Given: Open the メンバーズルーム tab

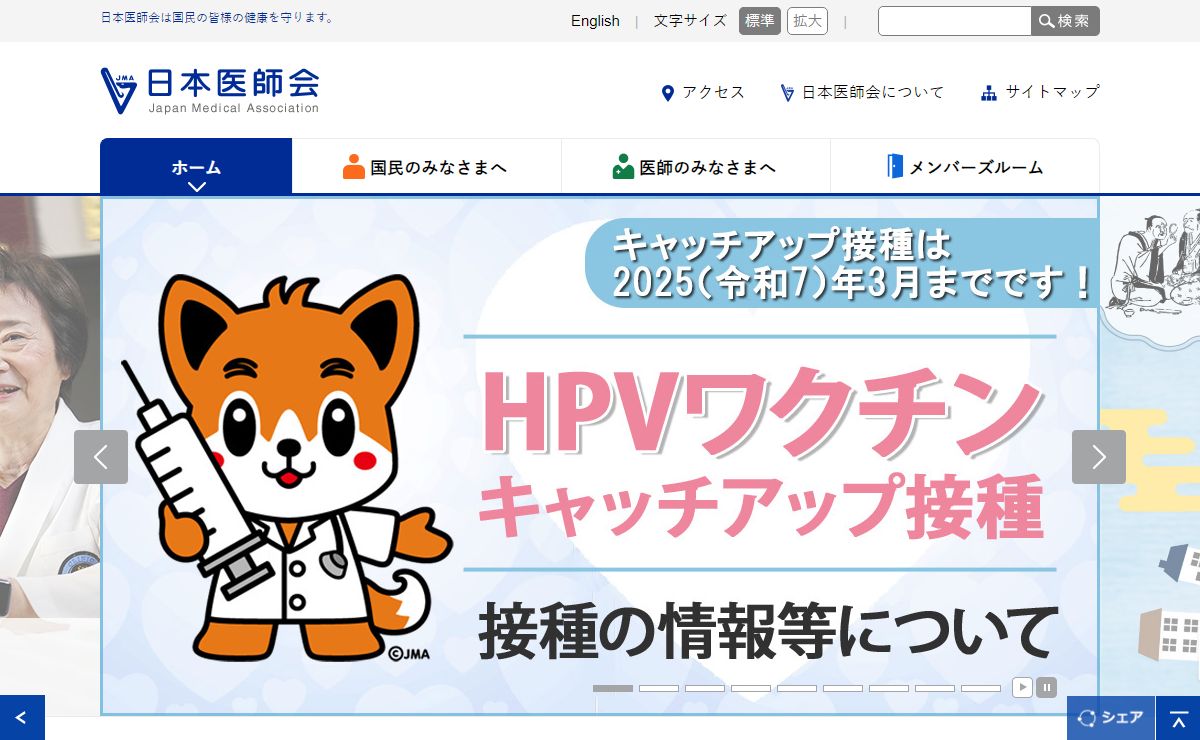Looking at the screenshot, I should (964, 167).
